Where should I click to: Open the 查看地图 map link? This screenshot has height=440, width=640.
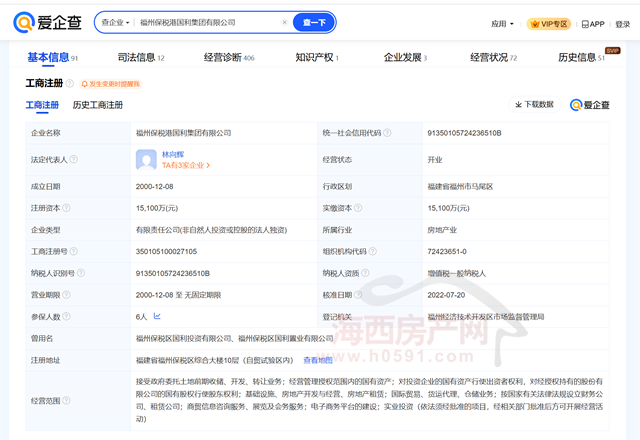[x=318, y=360]
